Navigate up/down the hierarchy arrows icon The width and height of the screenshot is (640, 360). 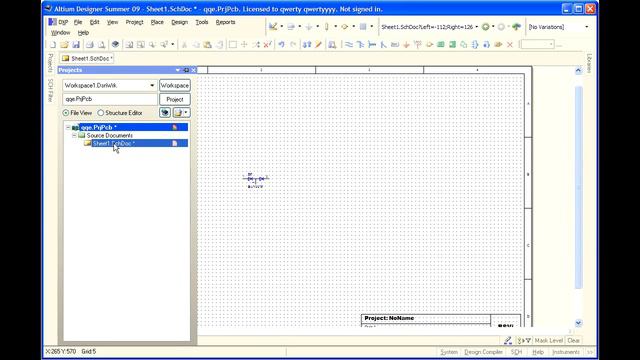pyautogui.click(x=307, y=44)
